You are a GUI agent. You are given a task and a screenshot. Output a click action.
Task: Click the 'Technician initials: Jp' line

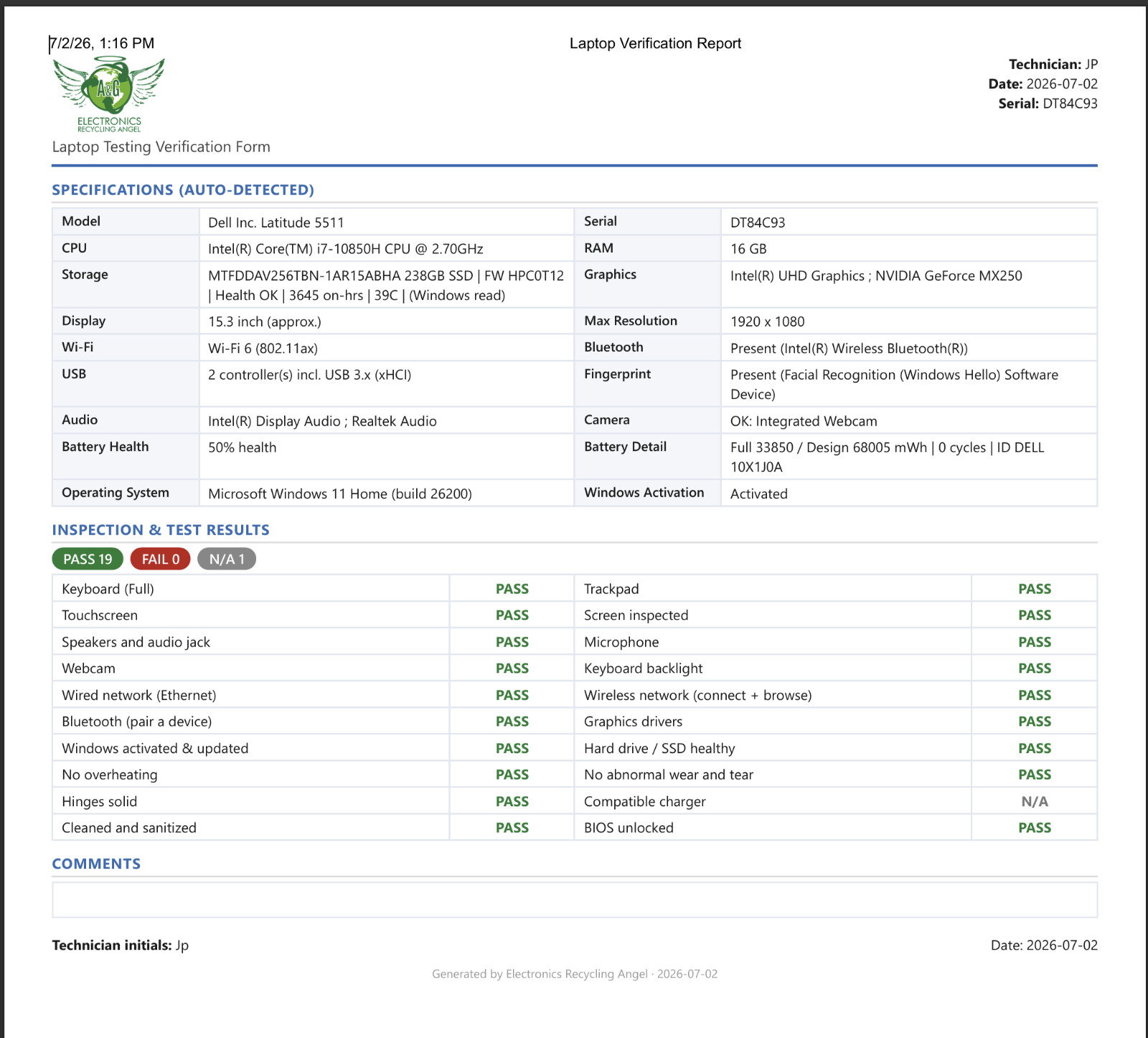point(121,945)
